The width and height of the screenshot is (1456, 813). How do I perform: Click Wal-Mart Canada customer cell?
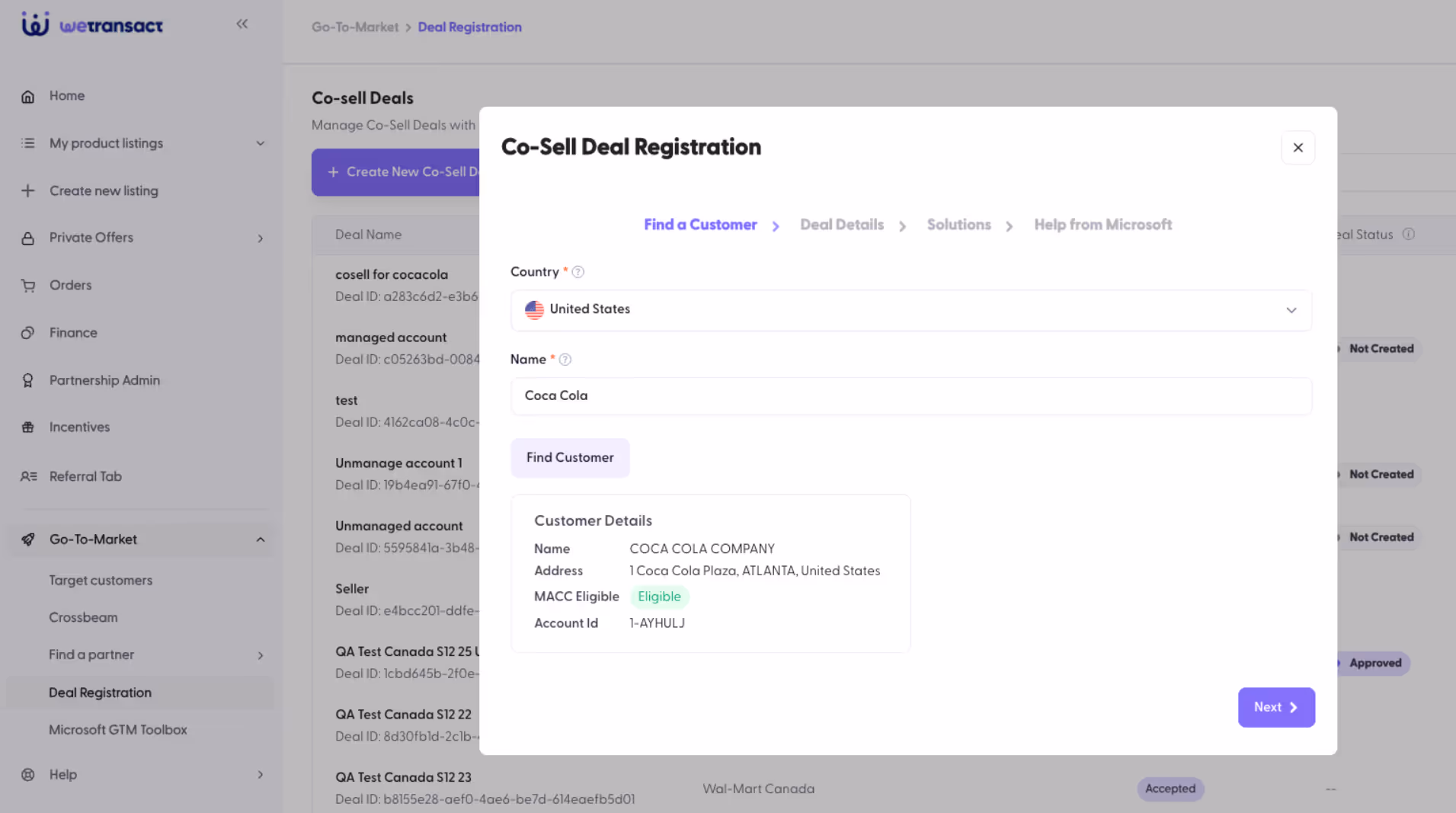758,789
